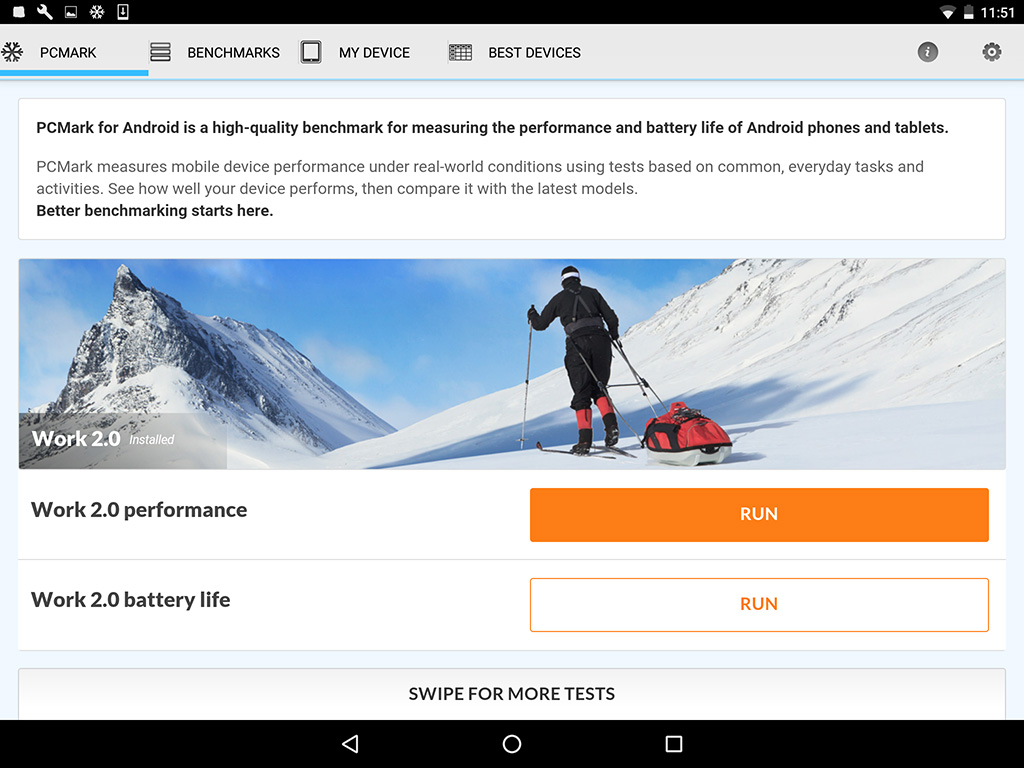Tap the Android home circle button
The height and width of the screenshot is (768, 1024).
coord(512,744)
